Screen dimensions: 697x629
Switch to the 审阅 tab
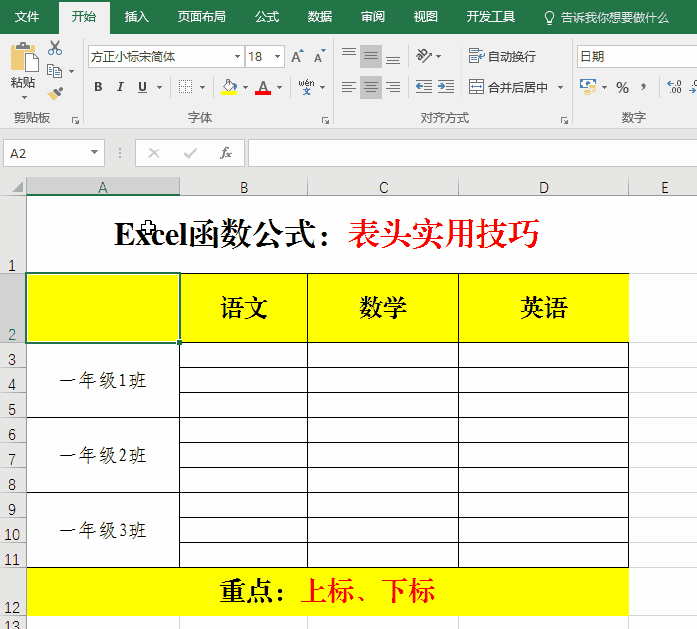tap(373, 17)
